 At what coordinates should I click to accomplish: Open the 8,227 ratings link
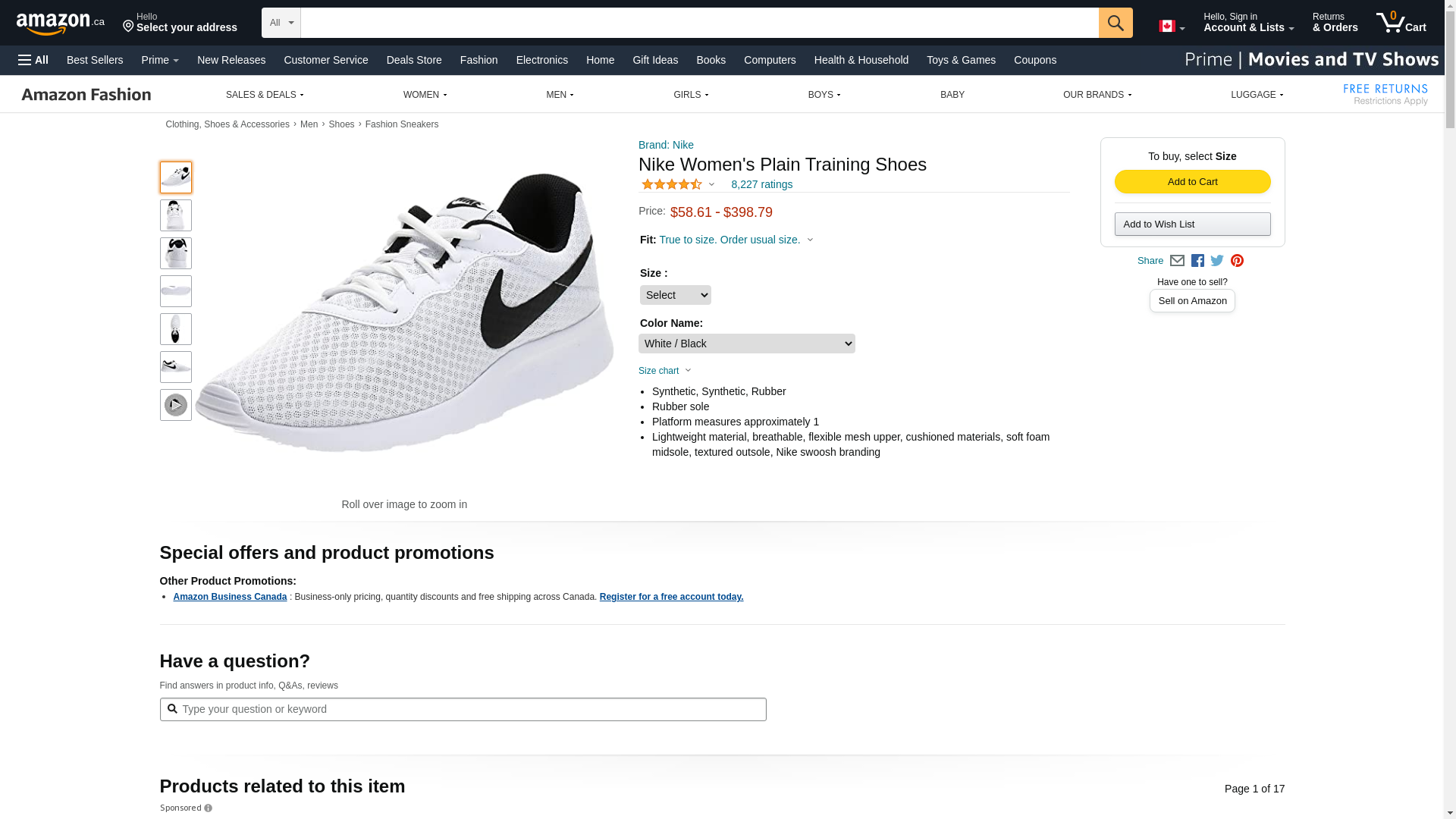(x=761, y=184)
